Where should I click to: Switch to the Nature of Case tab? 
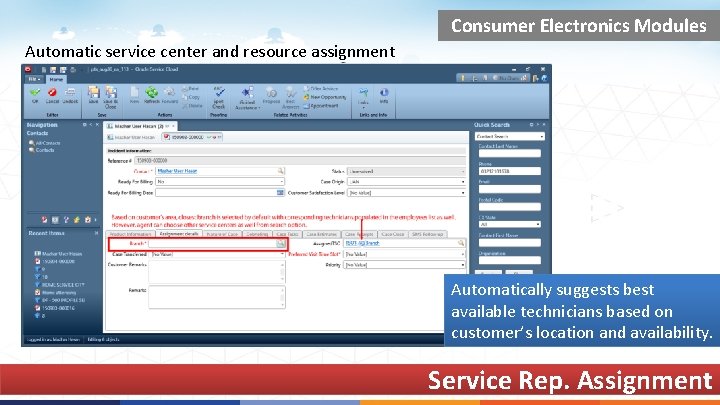point(222,234)
